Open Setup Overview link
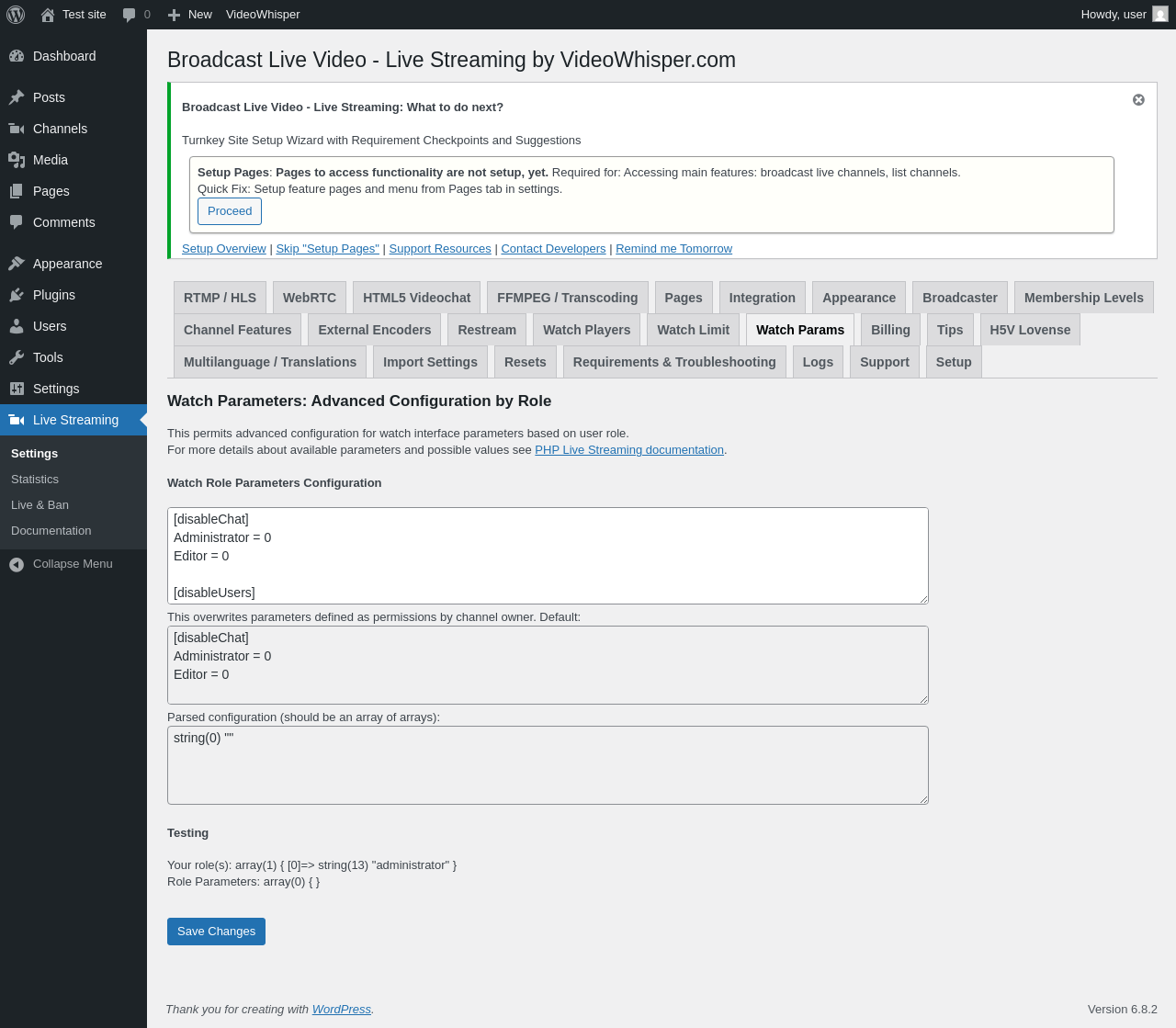Image resolution: width=1176 pixels, height=1028 pixels. pos(224,249)
